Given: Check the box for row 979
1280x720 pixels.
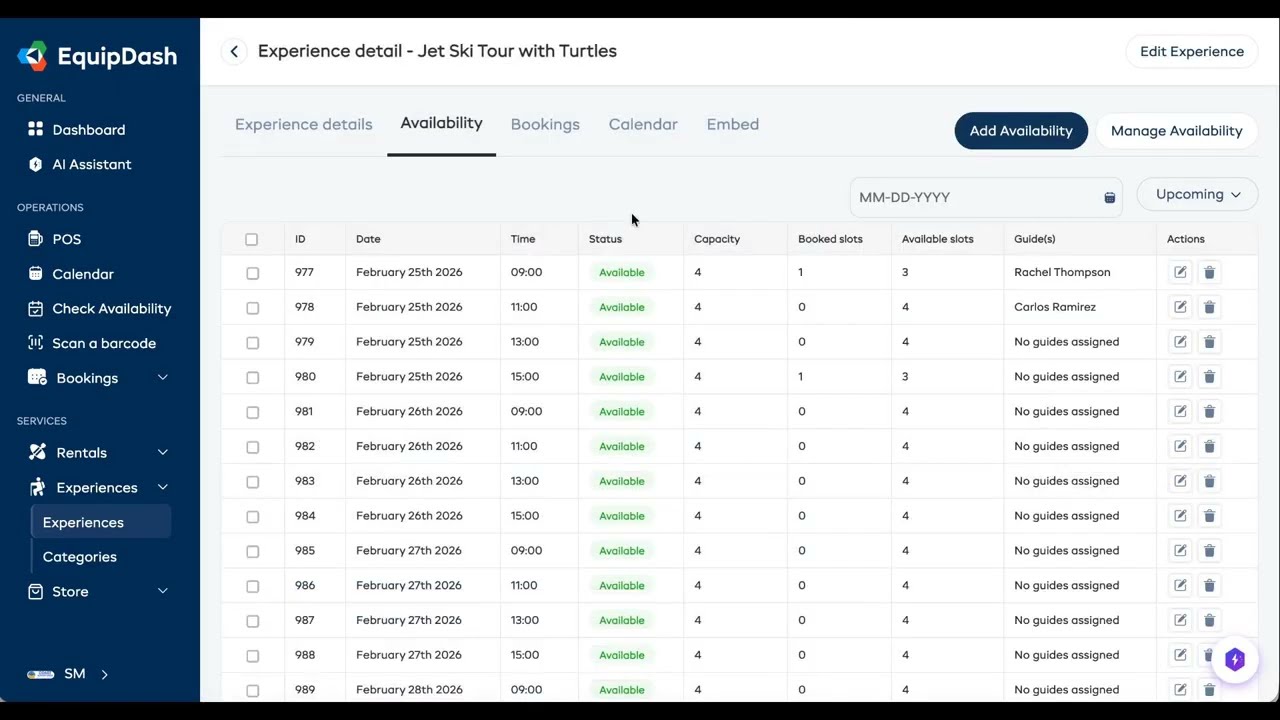Looking at the screenshot, I should pyautogui.click(x=252, y=343).
